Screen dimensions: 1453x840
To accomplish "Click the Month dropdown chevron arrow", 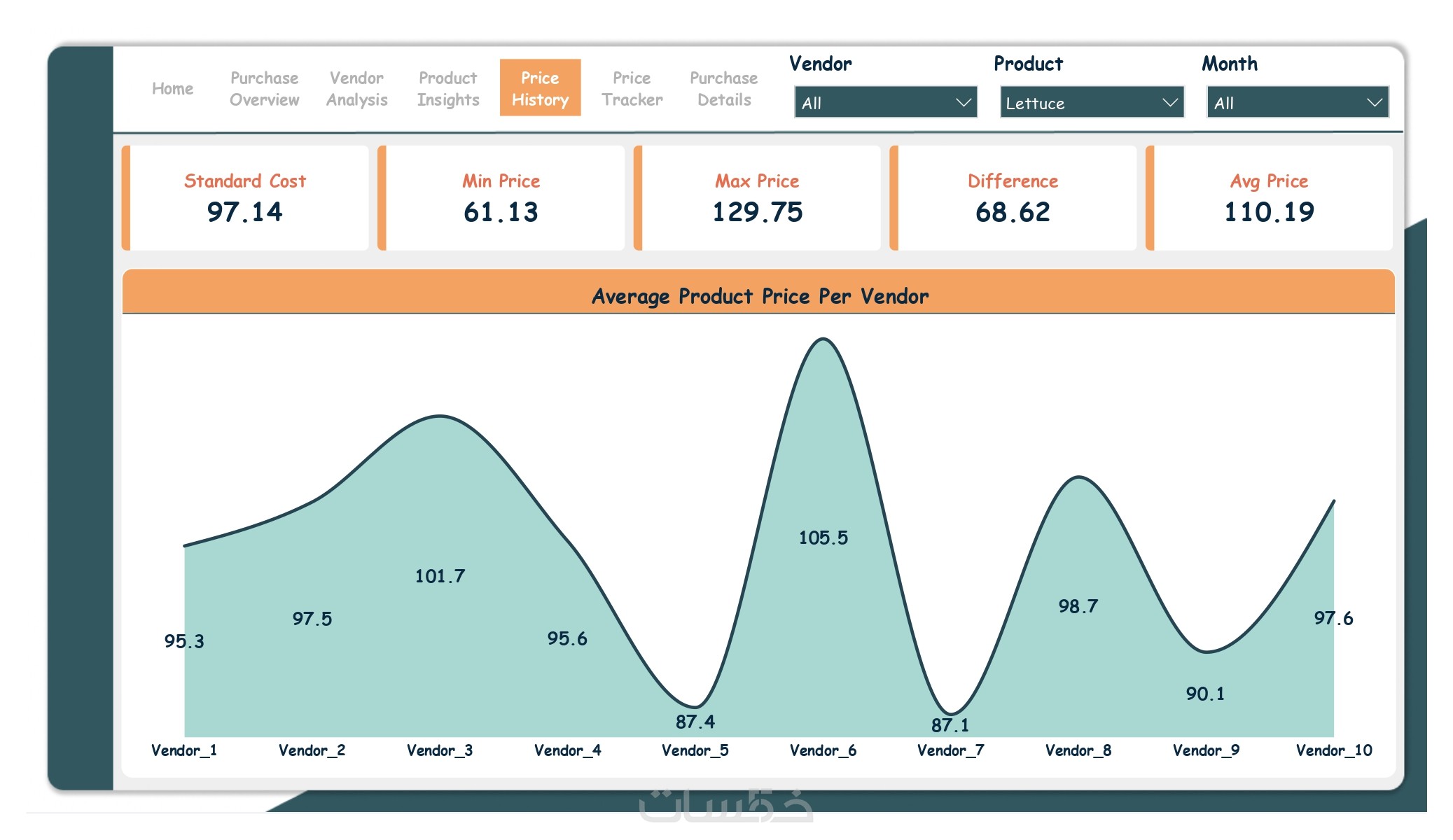I will point(1375,103).
